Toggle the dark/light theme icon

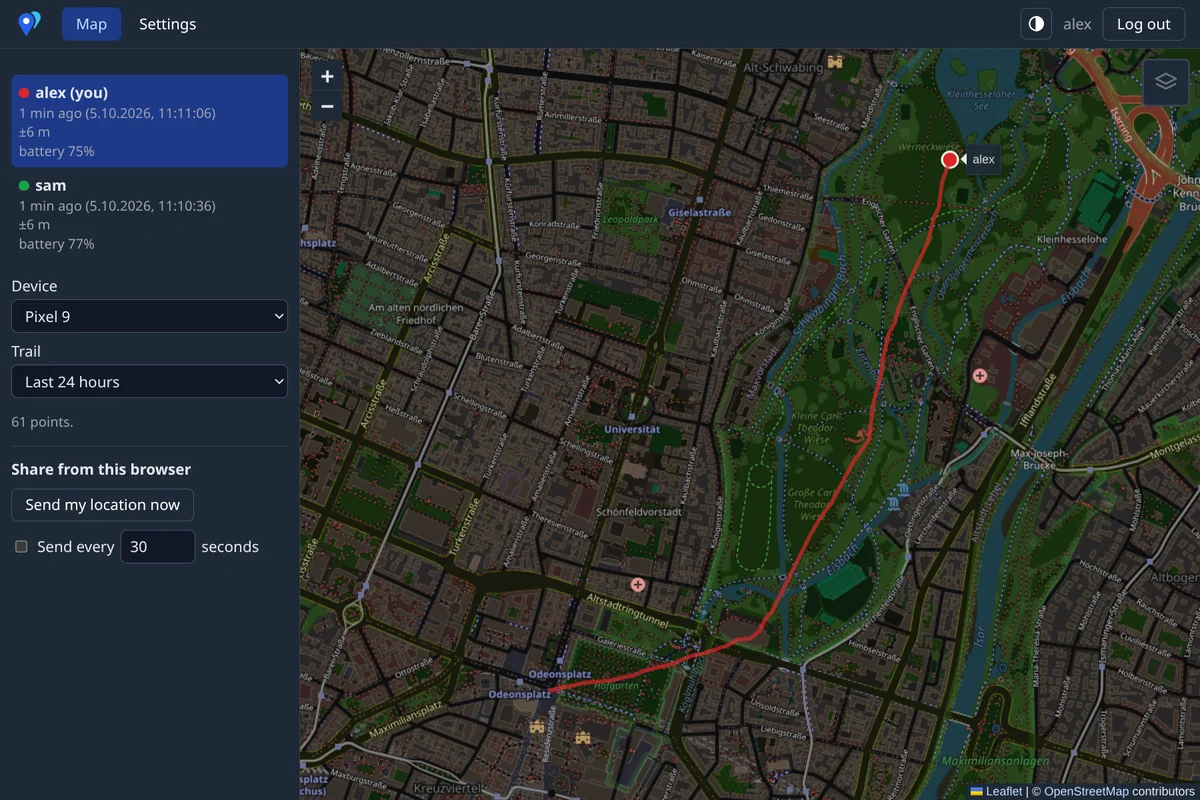click(x=1036, y=24)
